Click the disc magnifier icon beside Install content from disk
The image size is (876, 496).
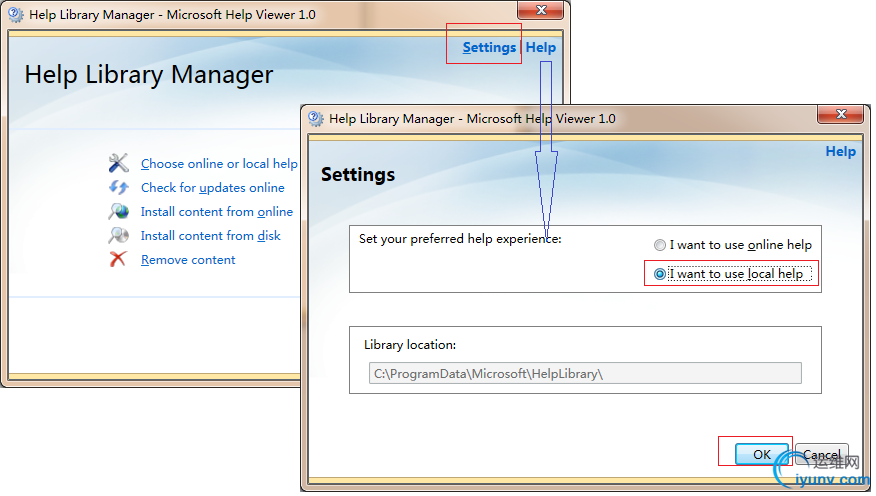118,235
